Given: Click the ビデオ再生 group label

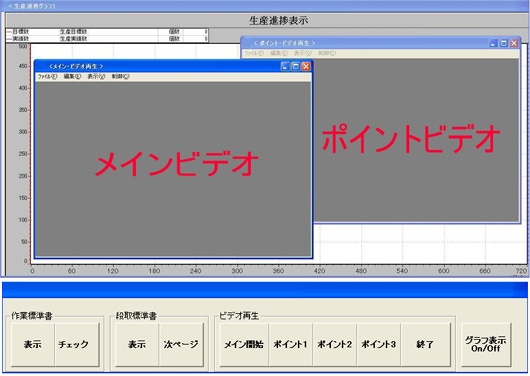Looking at the screenshot, I should [239, 316].
